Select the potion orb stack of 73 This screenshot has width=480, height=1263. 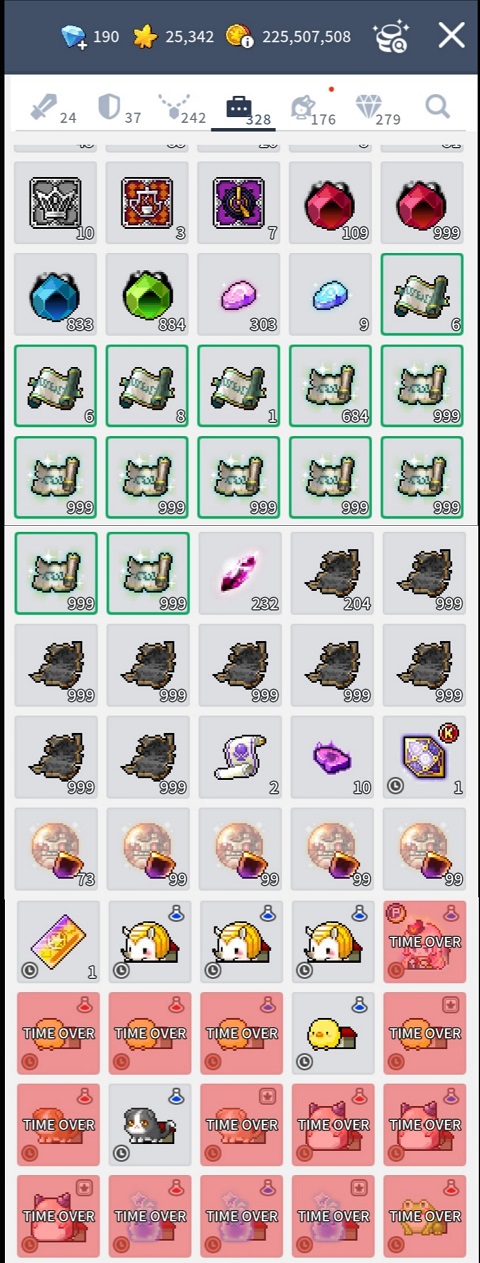click(56, 849)
